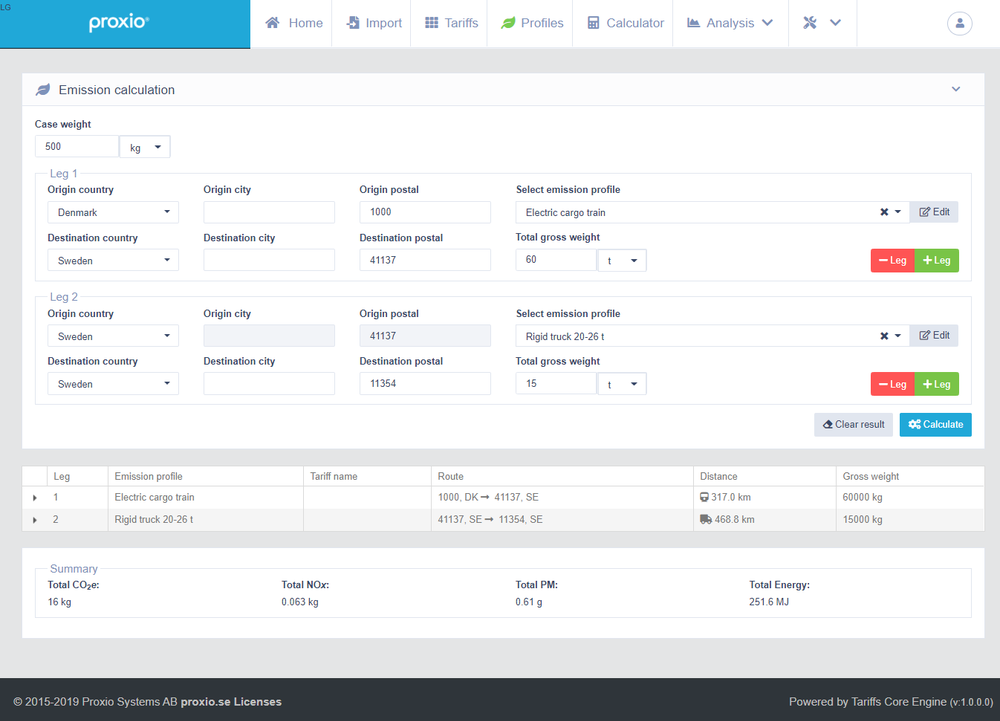Add a leg after Leg 1
The height and width of the screenshot is (721, 1000).
(936, 260)
